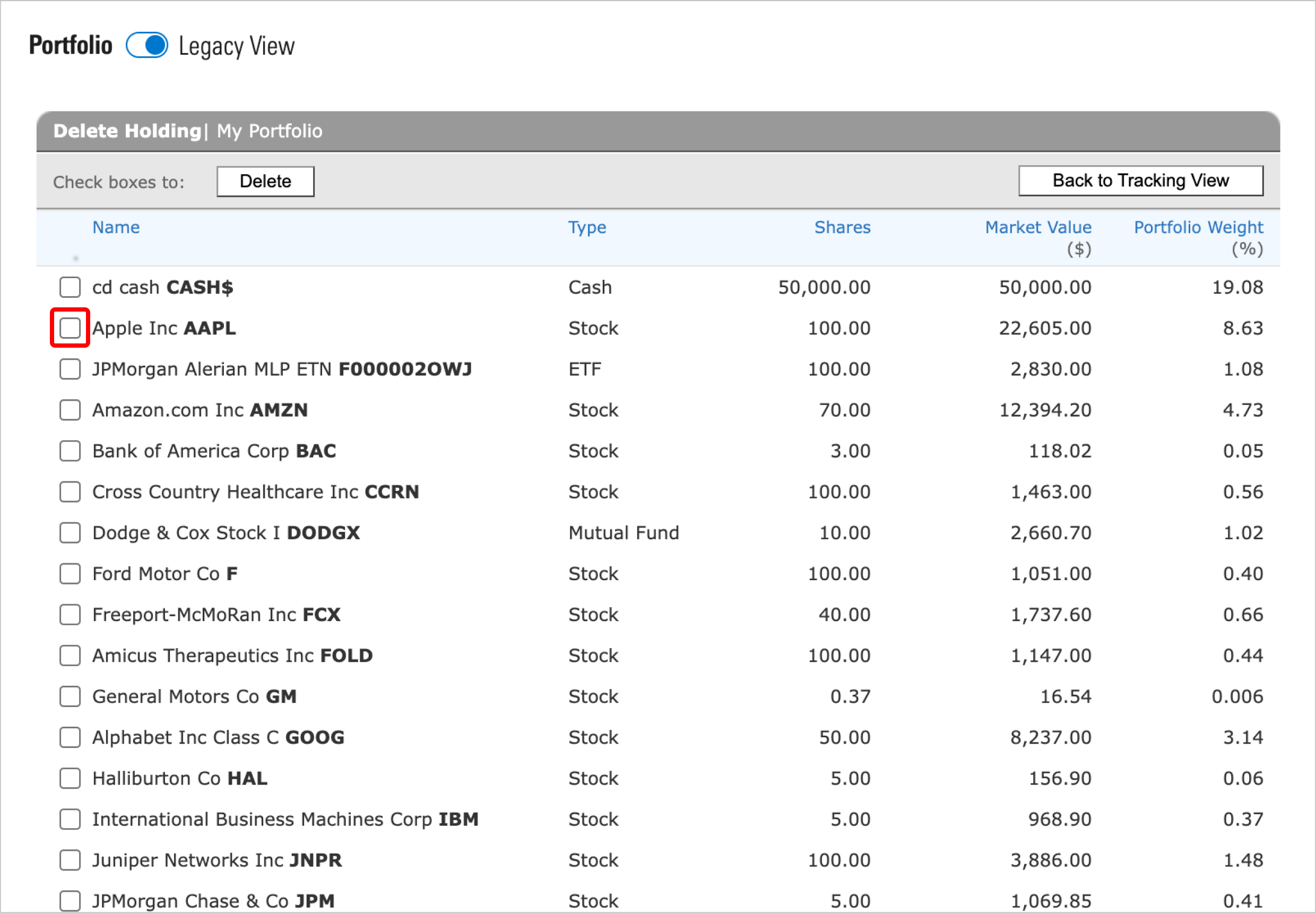
Task: Click the 'My Portfolio' title text
Action: click(270, 131)
